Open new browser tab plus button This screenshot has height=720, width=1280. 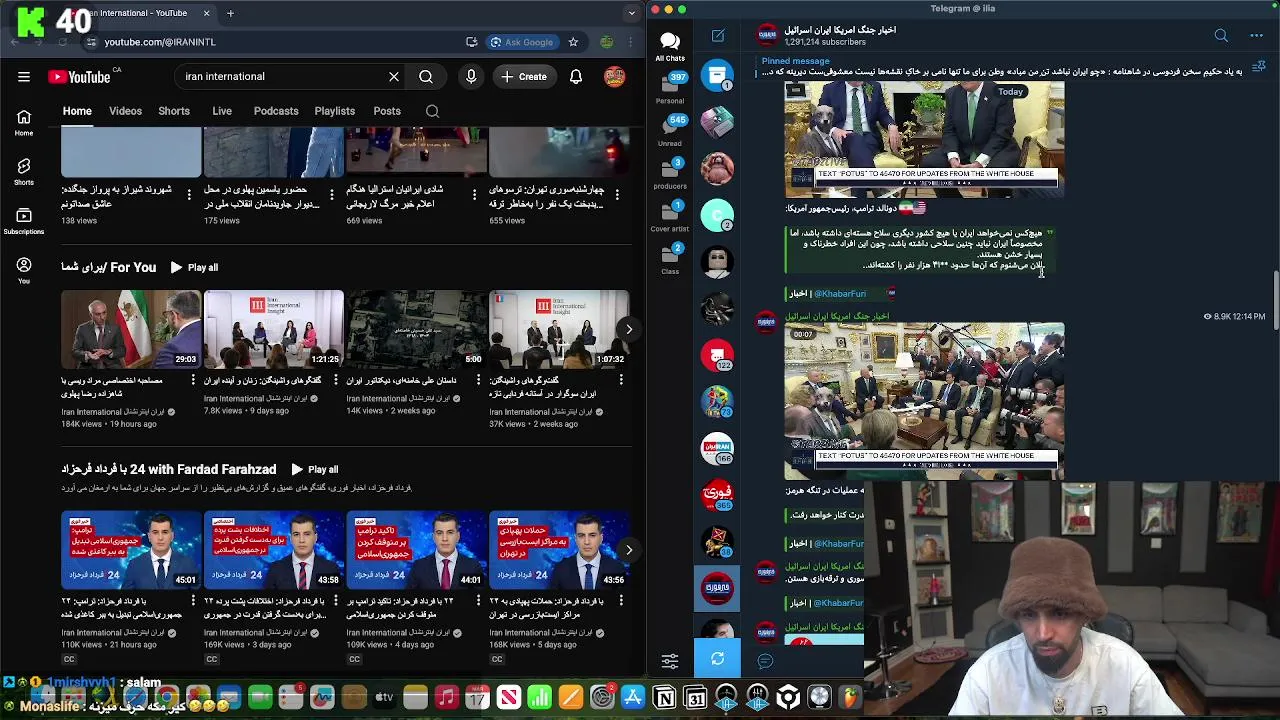pyautogui.click(x=230, y=13)
